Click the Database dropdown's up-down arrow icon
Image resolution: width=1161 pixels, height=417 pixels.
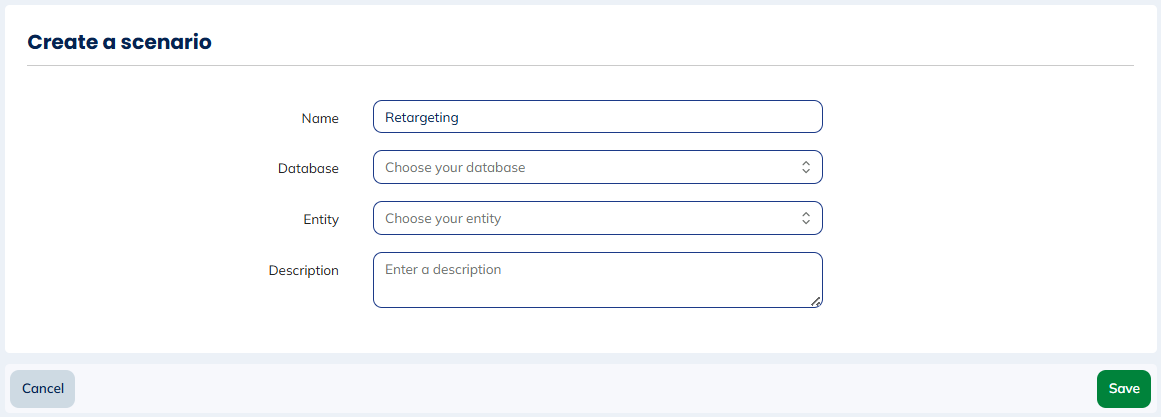tap(806, 168)
